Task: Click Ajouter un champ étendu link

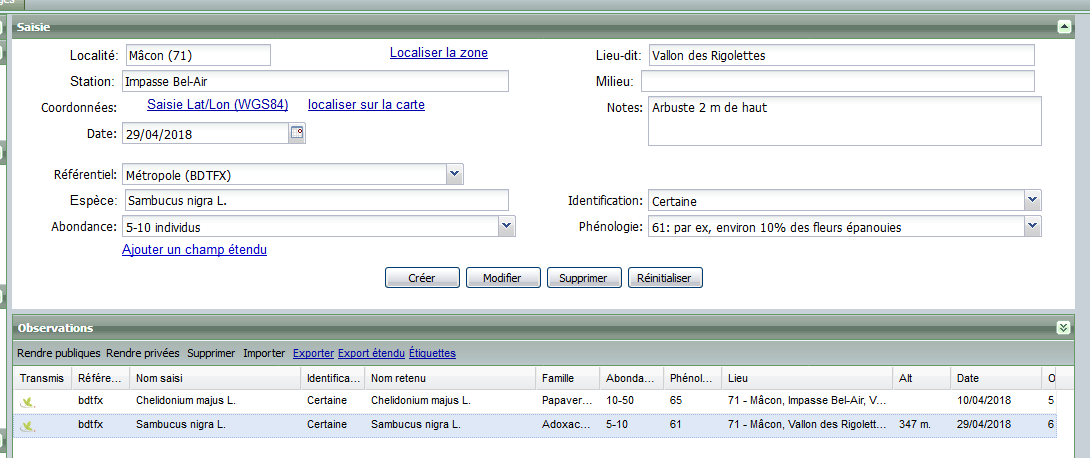Action: coord(194,250)
